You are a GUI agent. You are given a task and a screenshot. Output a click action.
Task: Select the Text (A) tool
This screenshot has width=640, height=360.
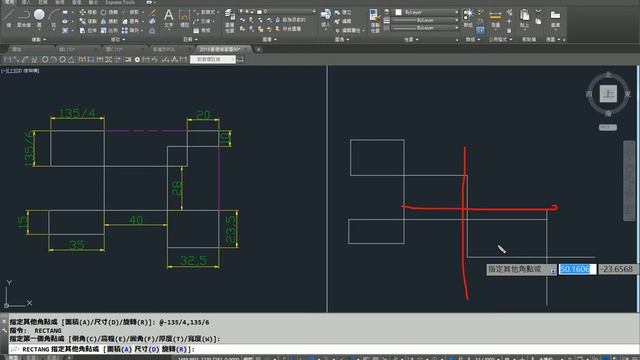pos(169,17)
